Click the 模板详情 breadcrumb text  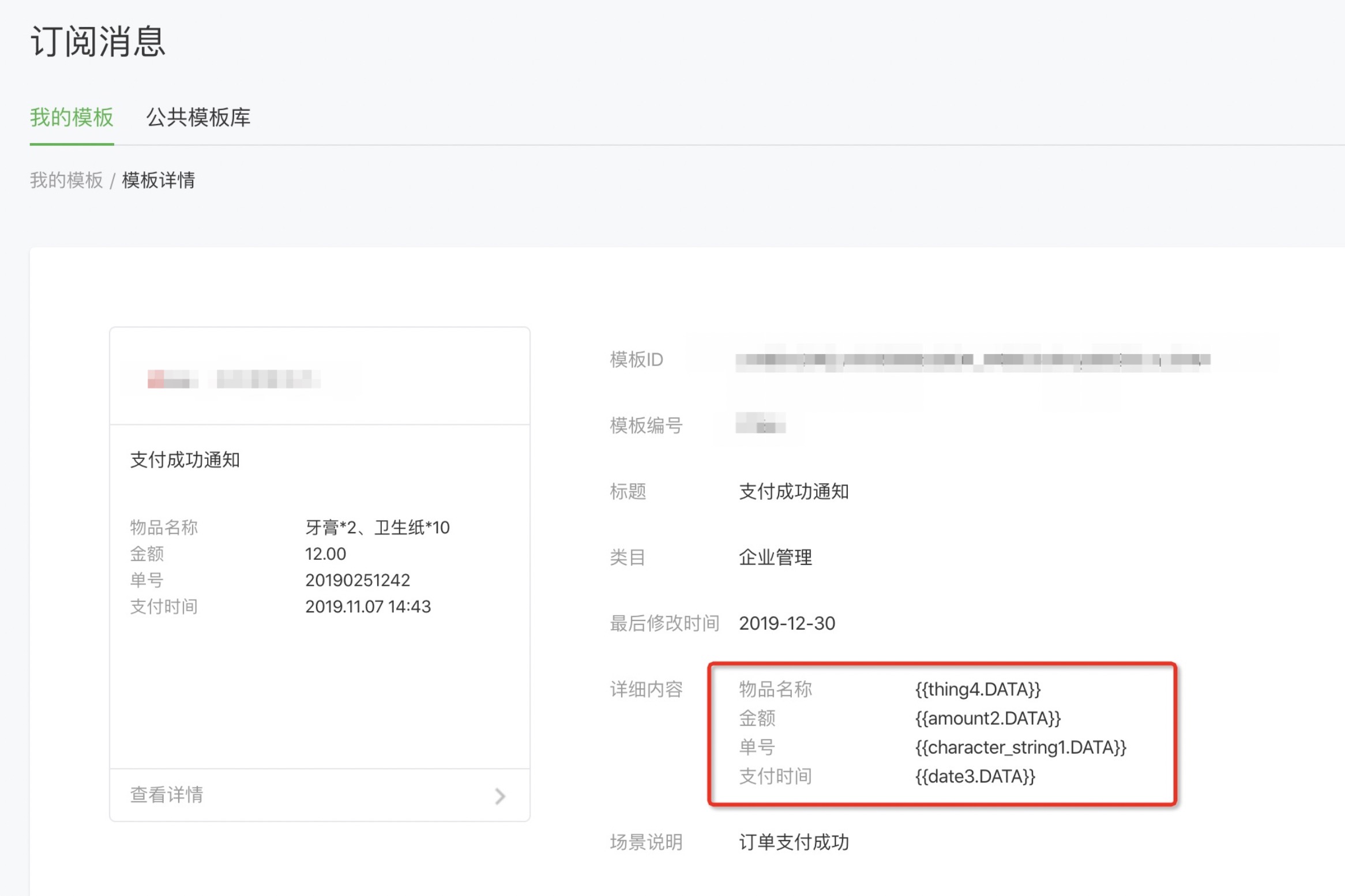tap(158, 180)
